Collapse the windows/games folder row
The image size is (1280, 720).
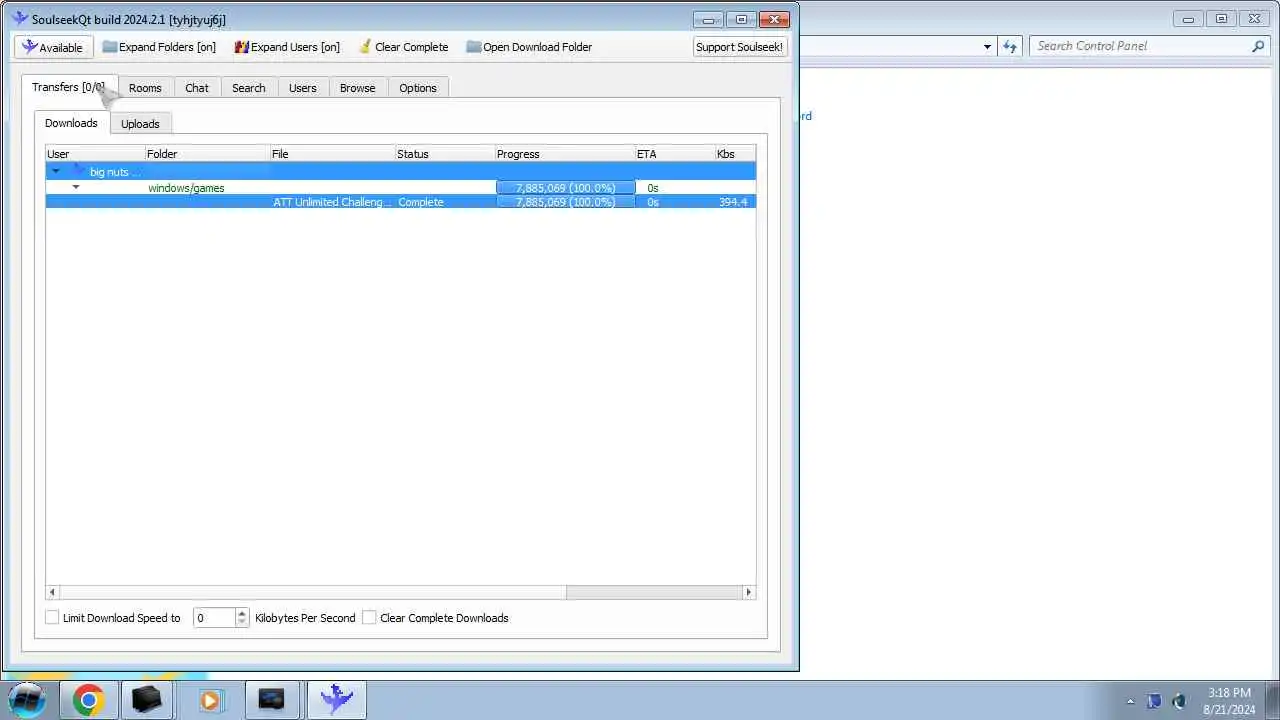coord(76,187)
